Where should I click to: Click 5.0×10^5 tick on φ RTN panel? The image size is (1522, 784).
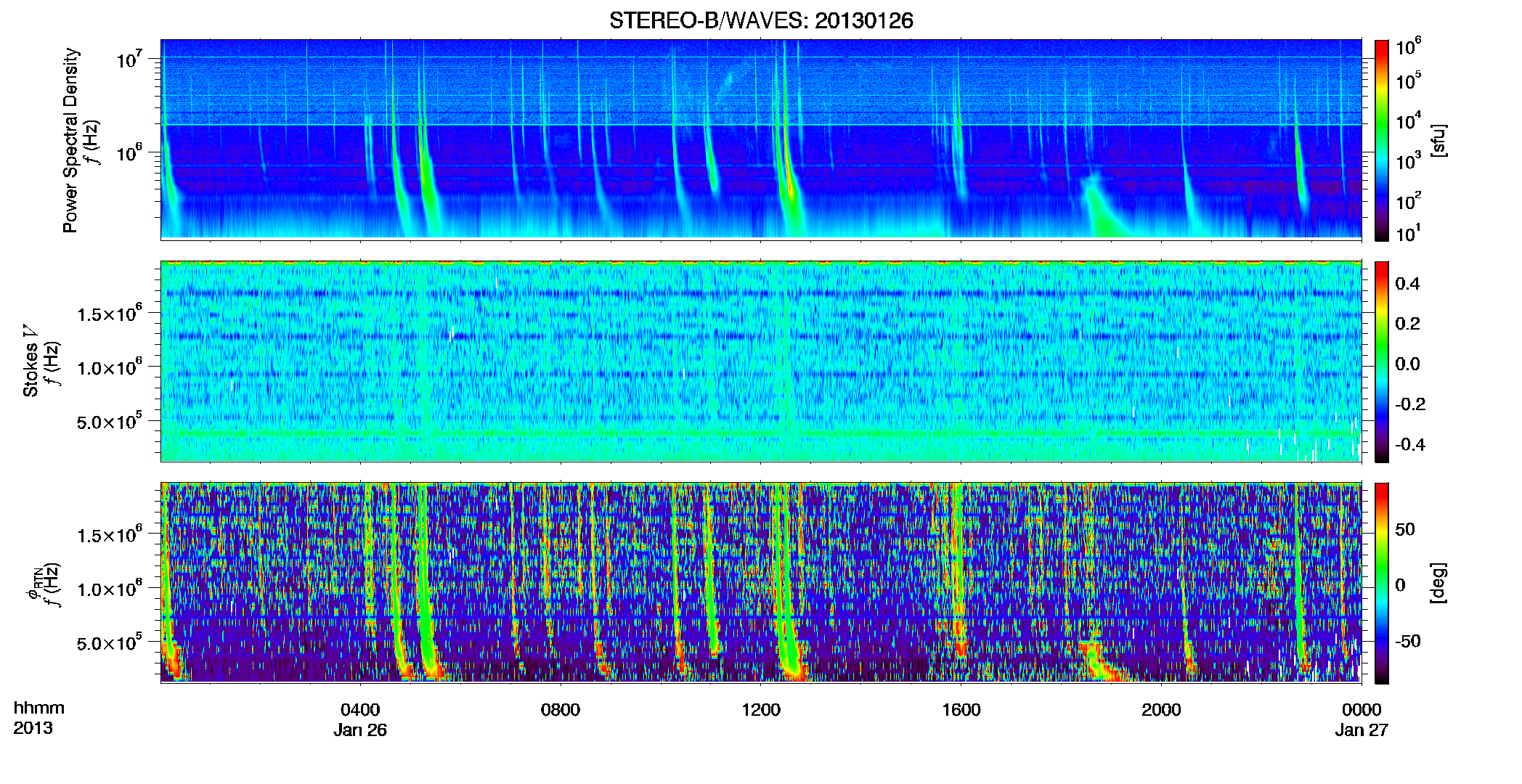(x=110, y=642)
